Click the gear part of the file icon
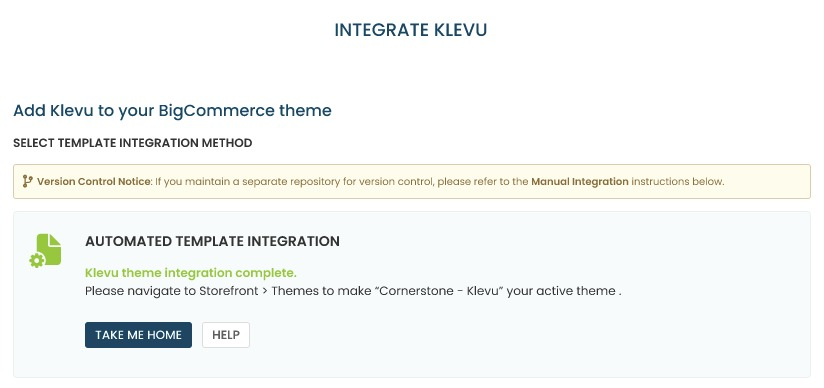The image size is (824, 388). click(37, 260)
